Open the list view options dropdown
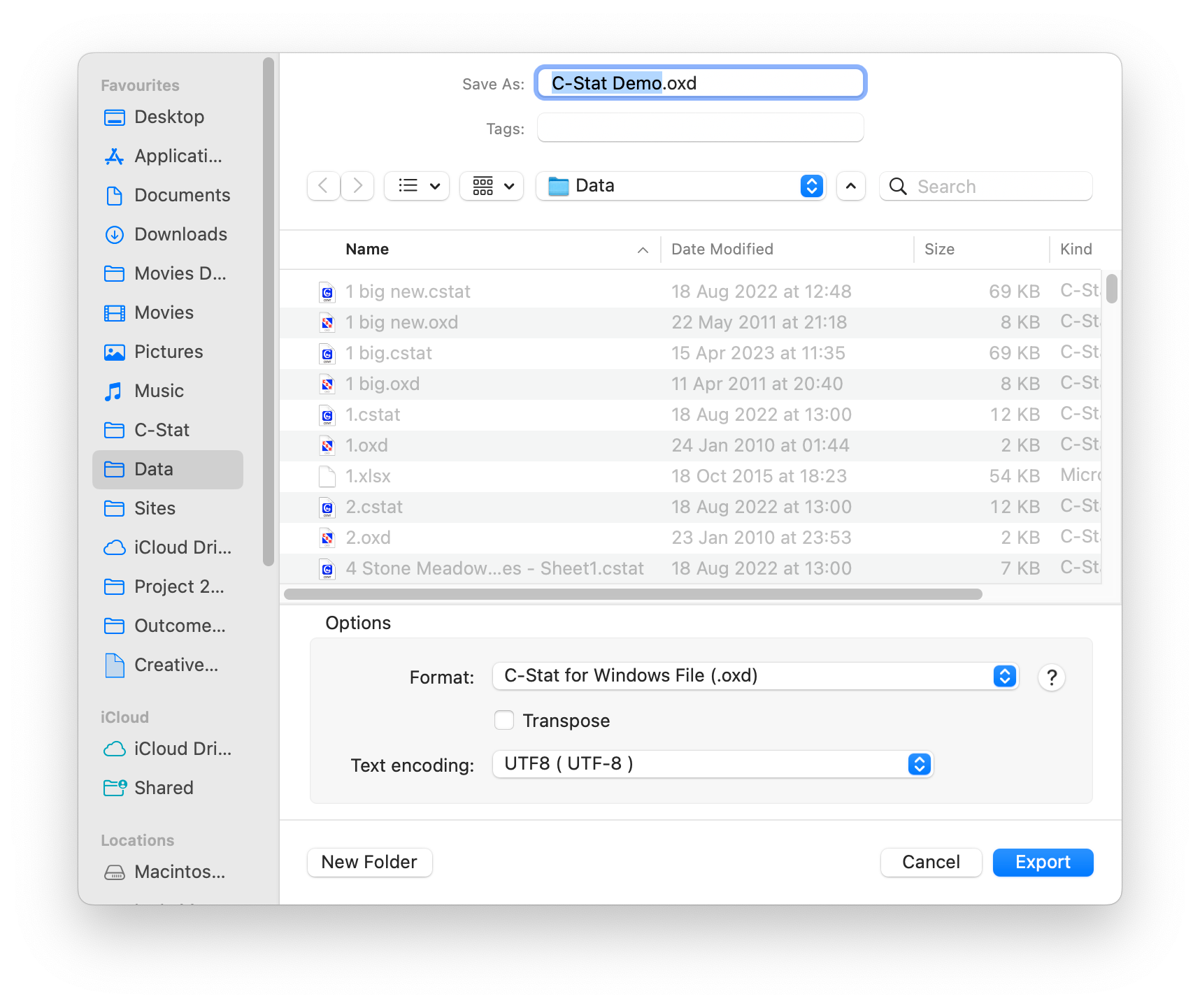This screenshot has width=1200, height=1008. [x=417, y=186]
